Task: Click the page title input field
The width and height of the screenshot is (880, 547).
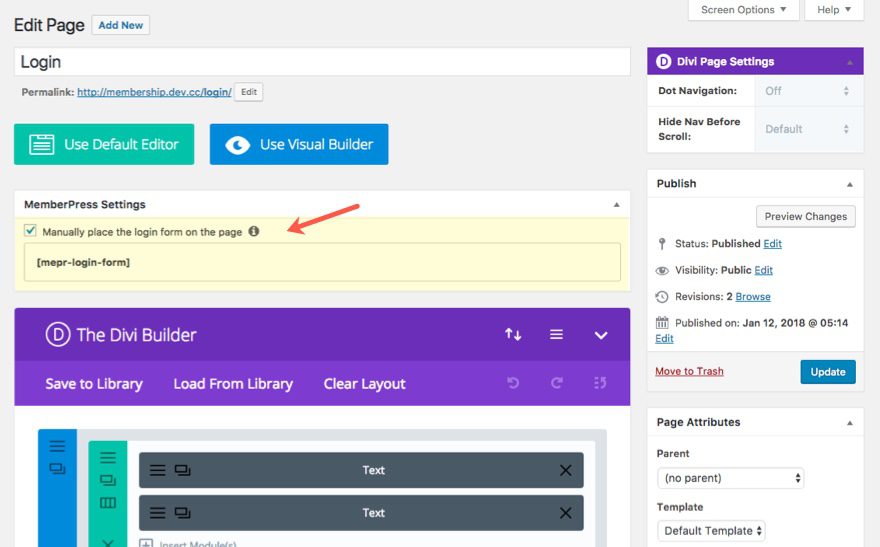Action: (x=322, y=62)
